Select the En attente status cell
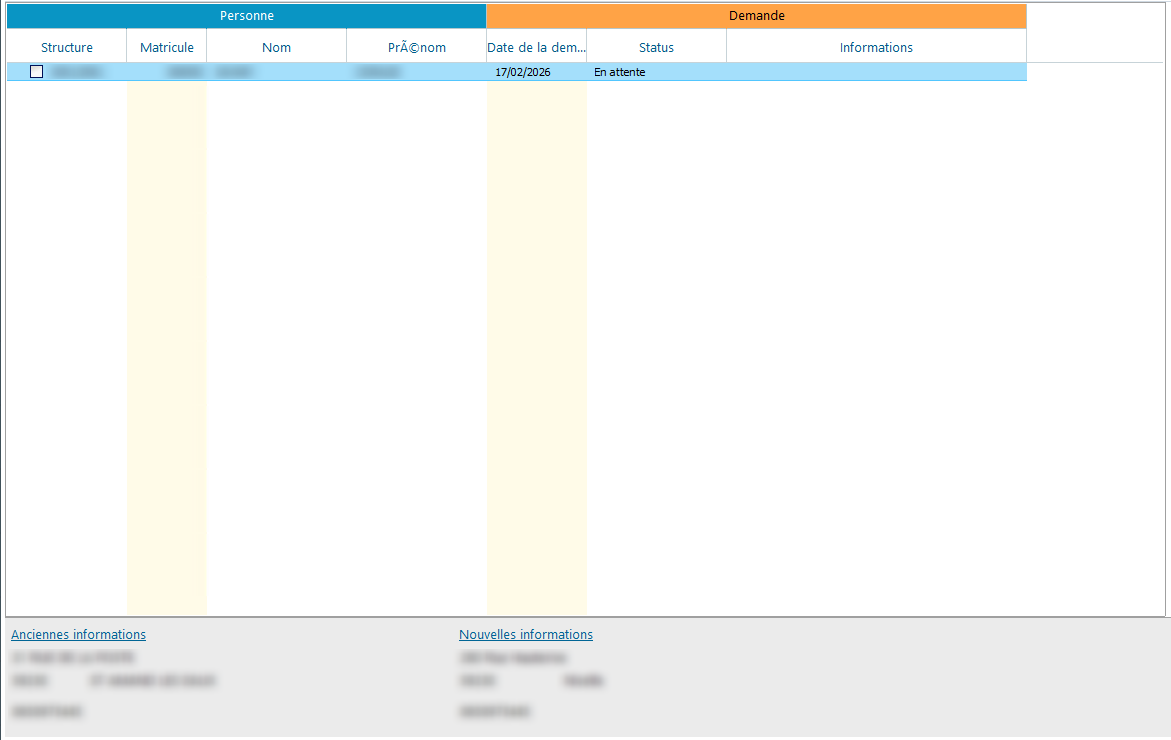The width and height of the screenshot is (1171, 740). pos(620,72)
